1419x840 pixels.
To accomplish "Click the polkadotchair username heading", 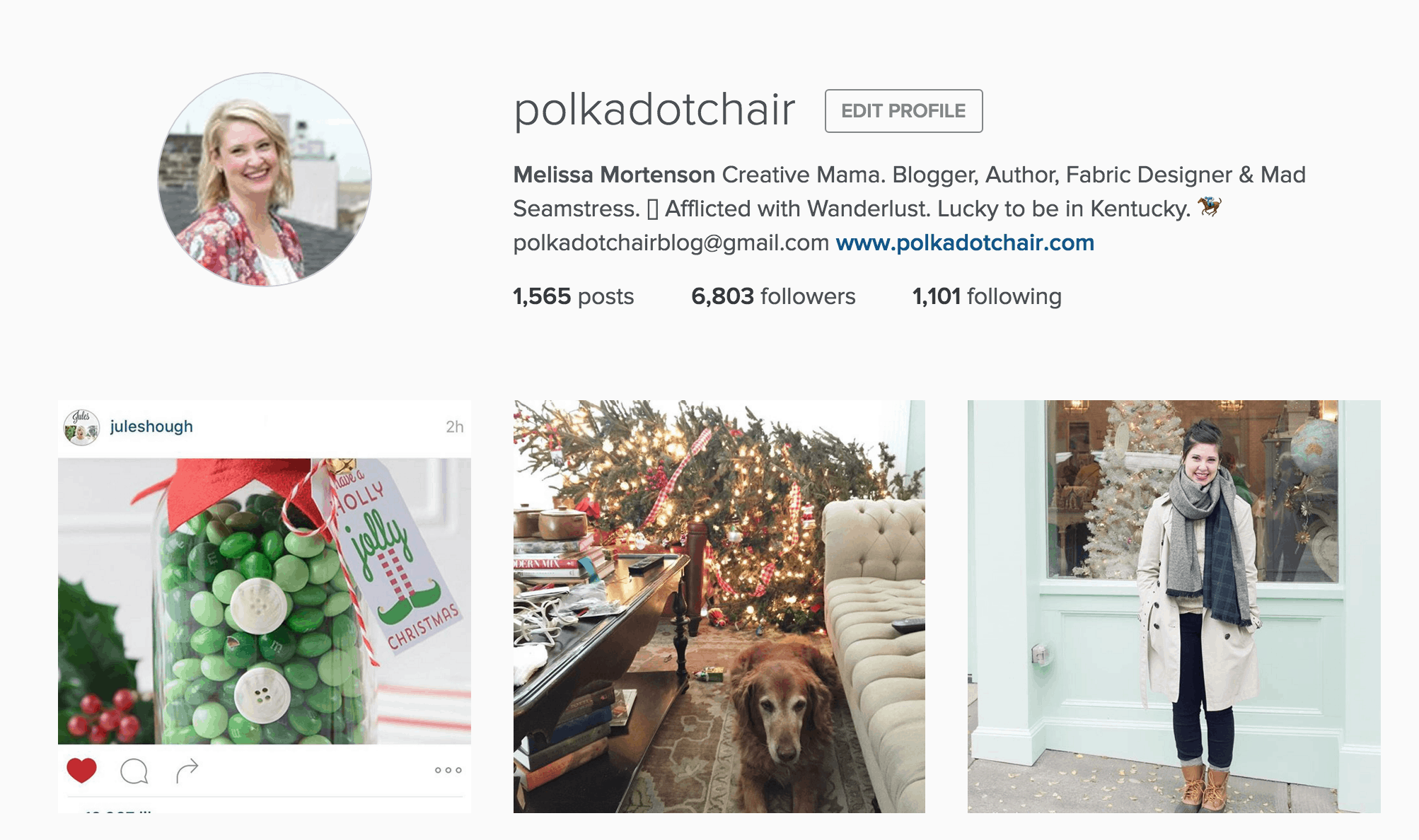I will pyautogui.click(x=654, y=110).
